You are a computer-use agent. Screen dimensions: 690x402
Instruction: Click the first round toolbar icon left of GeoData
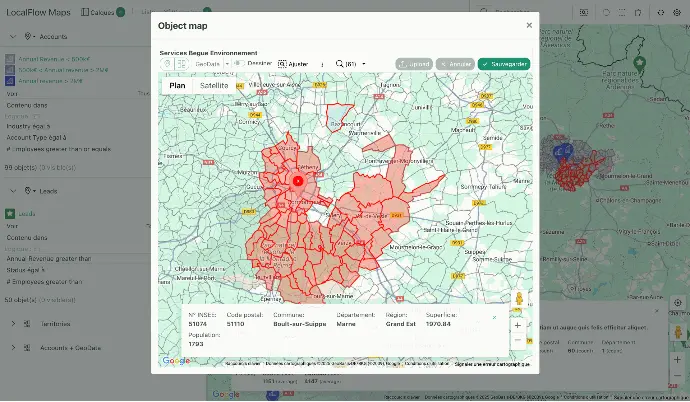tap(168, 63)
